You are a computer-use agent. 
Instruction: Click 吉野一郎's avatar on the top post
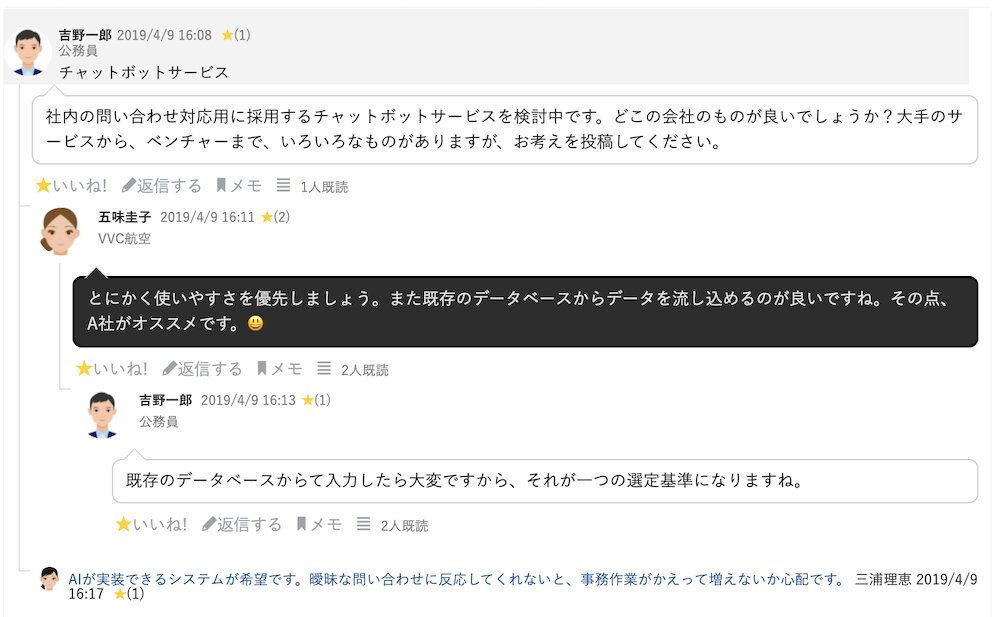pyautogui.click(x=28, y=51)
